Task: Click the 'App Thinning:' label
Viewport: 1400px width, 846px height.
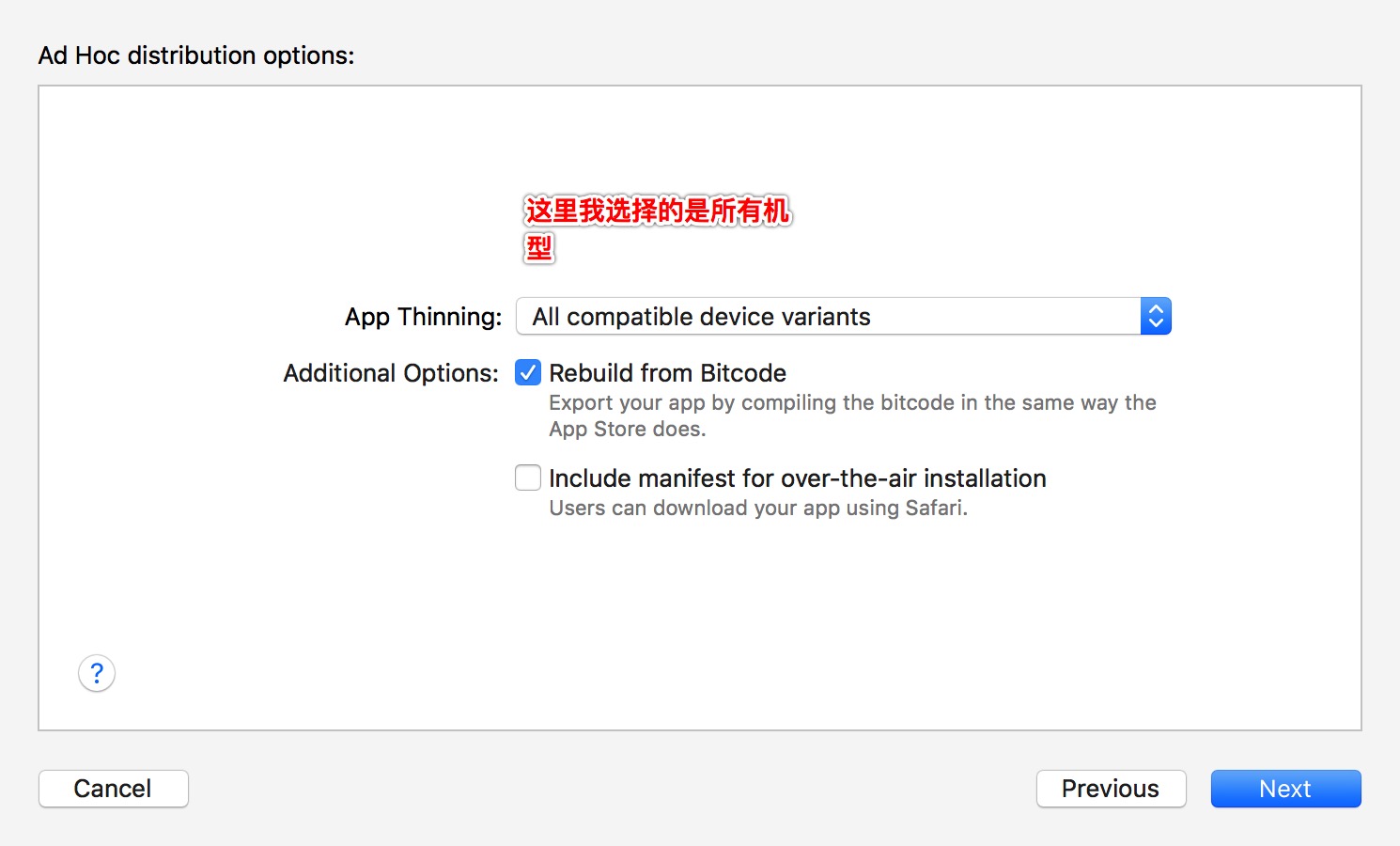Action: [423, 317]
